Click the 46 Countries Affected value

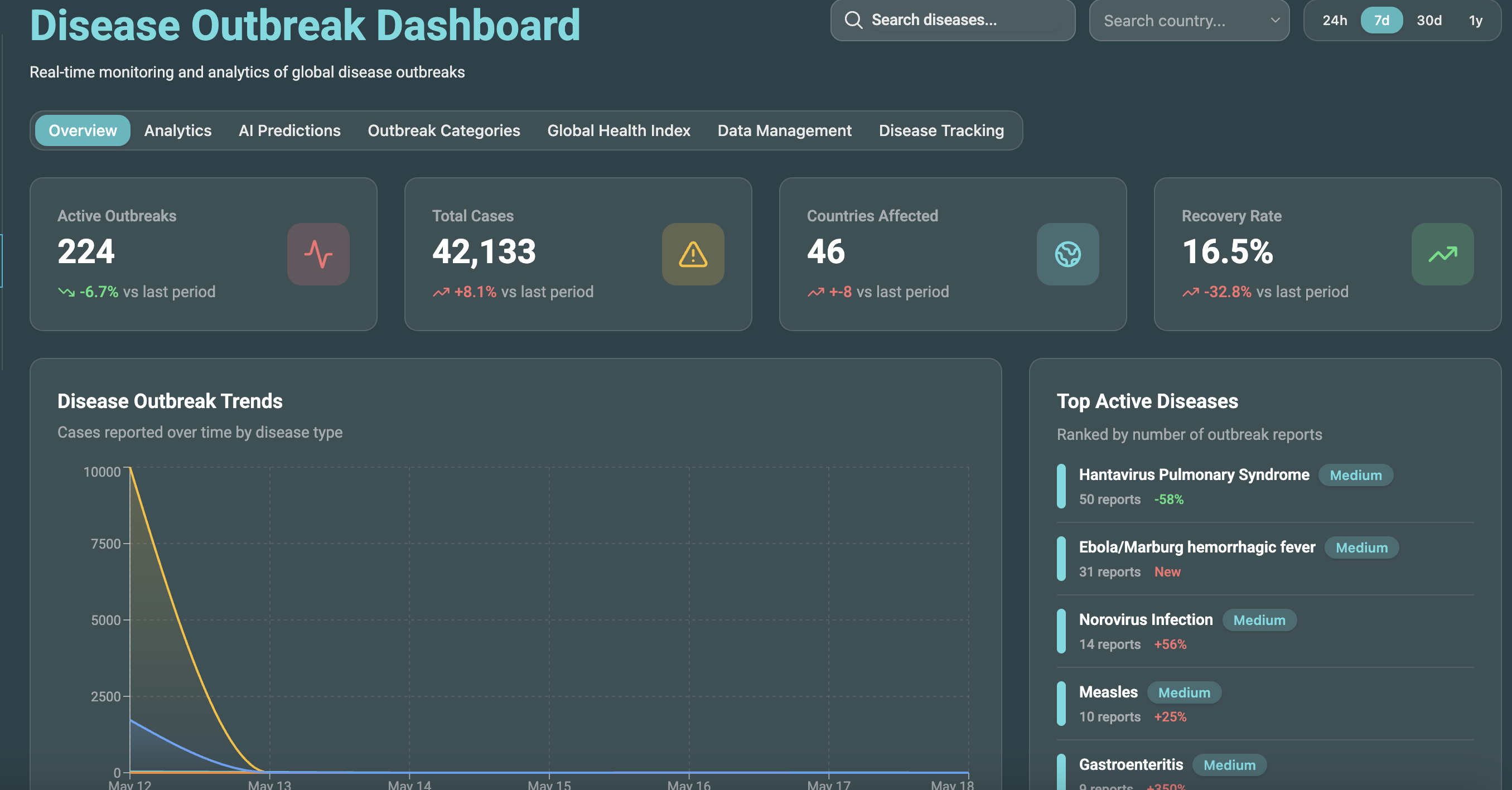click(826, 251)
